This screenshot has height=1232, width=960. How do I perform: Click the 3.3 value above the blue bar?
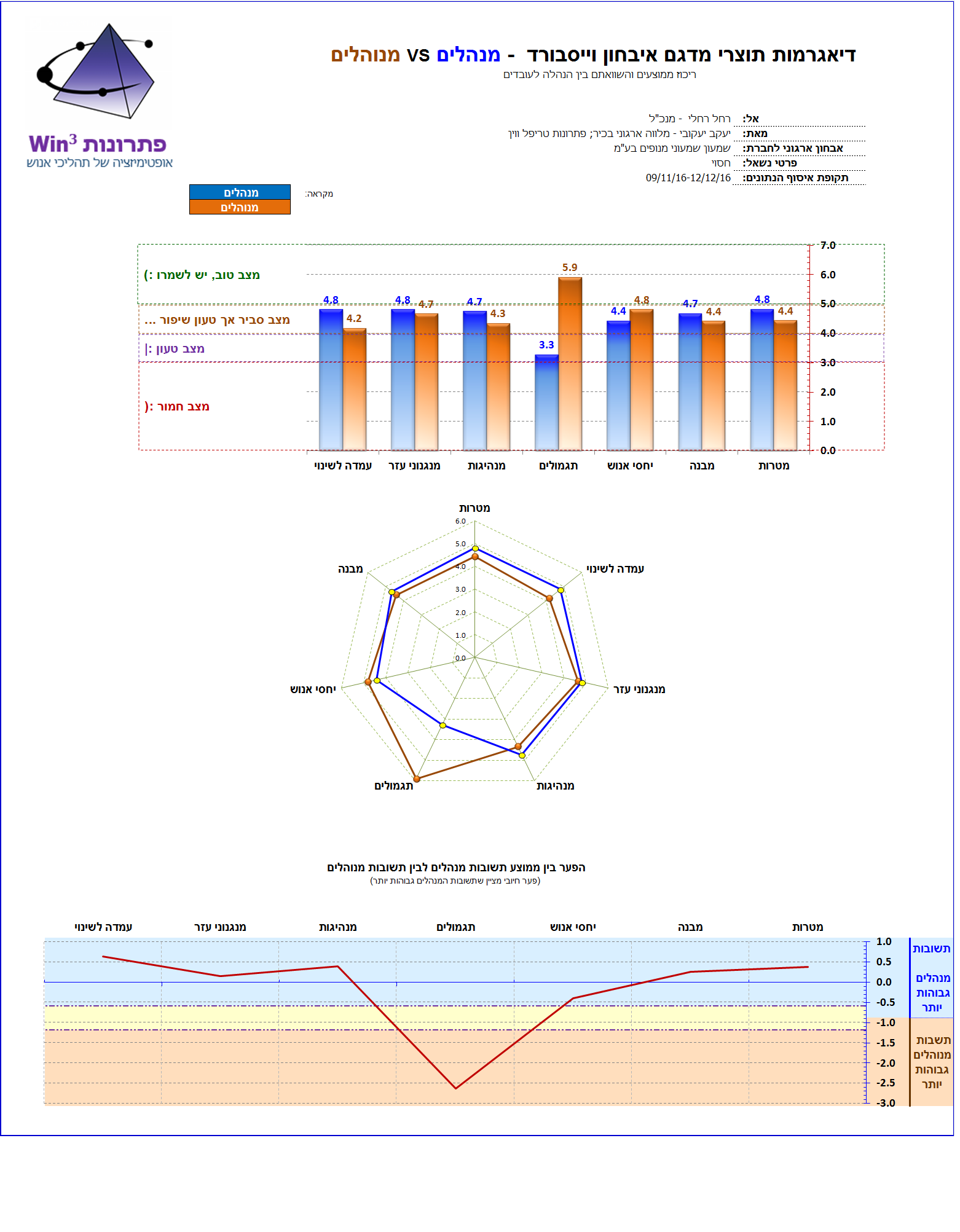tap(546, 345)
